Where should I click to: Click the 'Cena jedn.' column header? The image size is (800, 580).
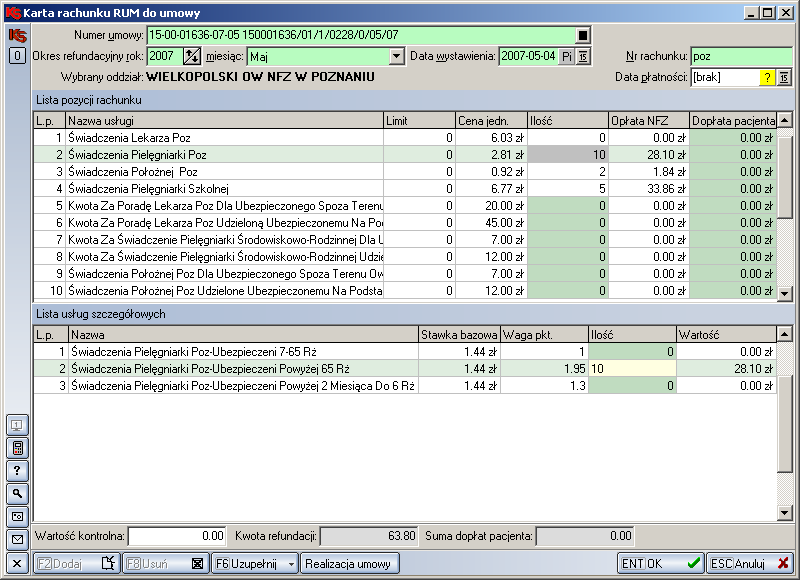click(x=491, y=121)
